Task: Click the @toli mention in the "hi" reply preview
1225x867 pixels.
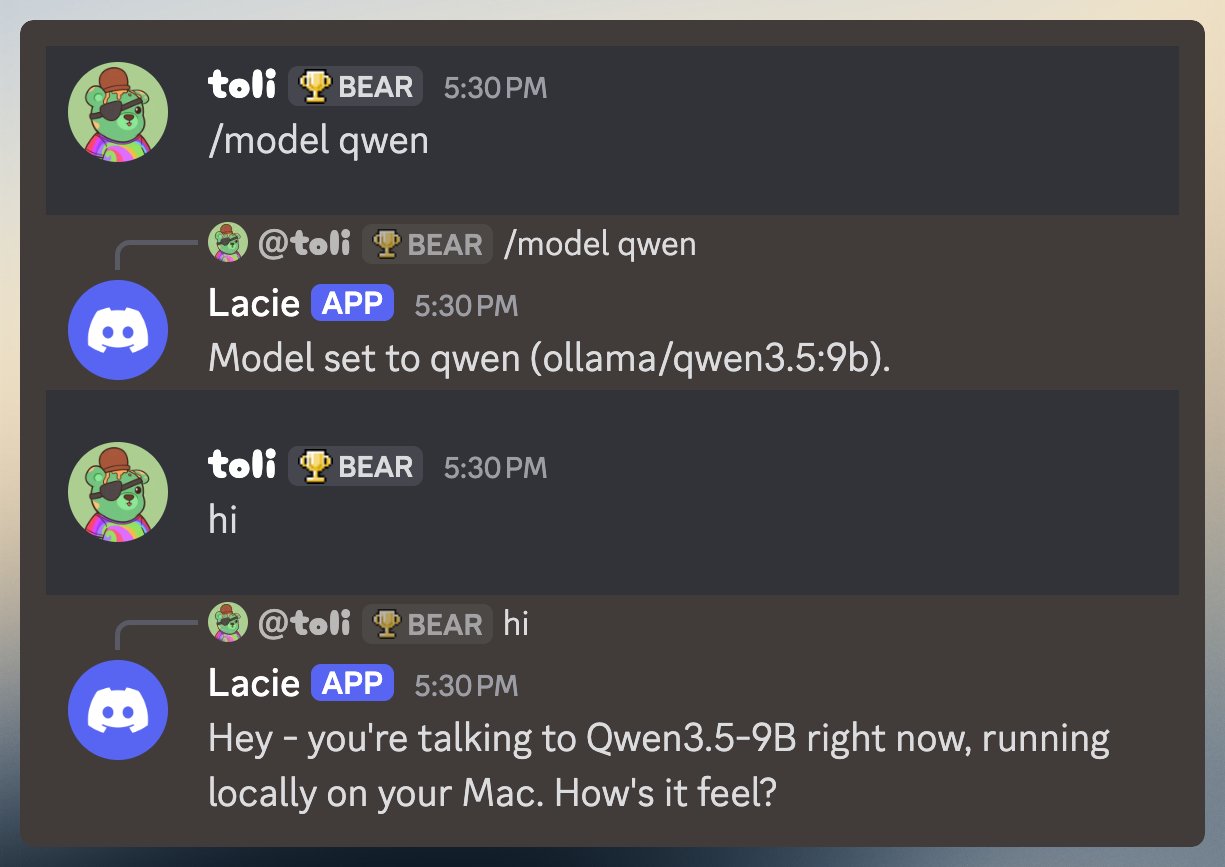Action: tap(304, 624)
